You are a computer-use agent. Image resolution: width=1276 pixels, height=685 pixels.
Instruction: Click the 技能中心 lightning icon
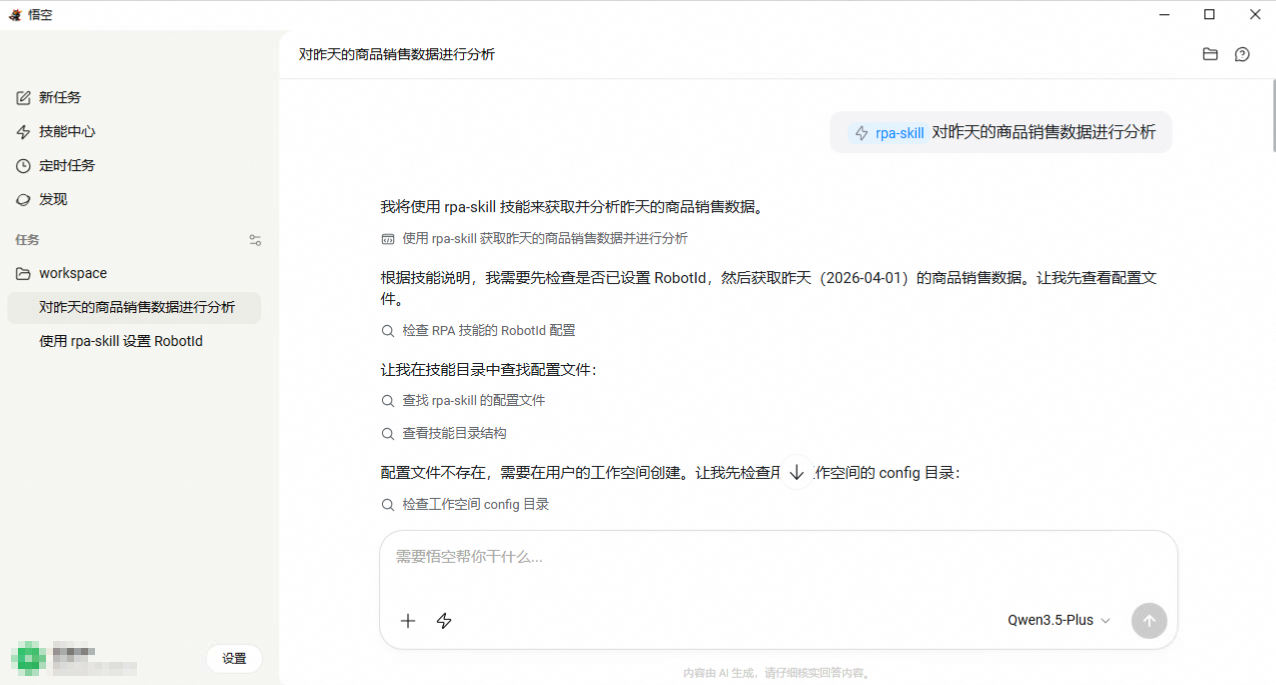click(x=23, y=132)
